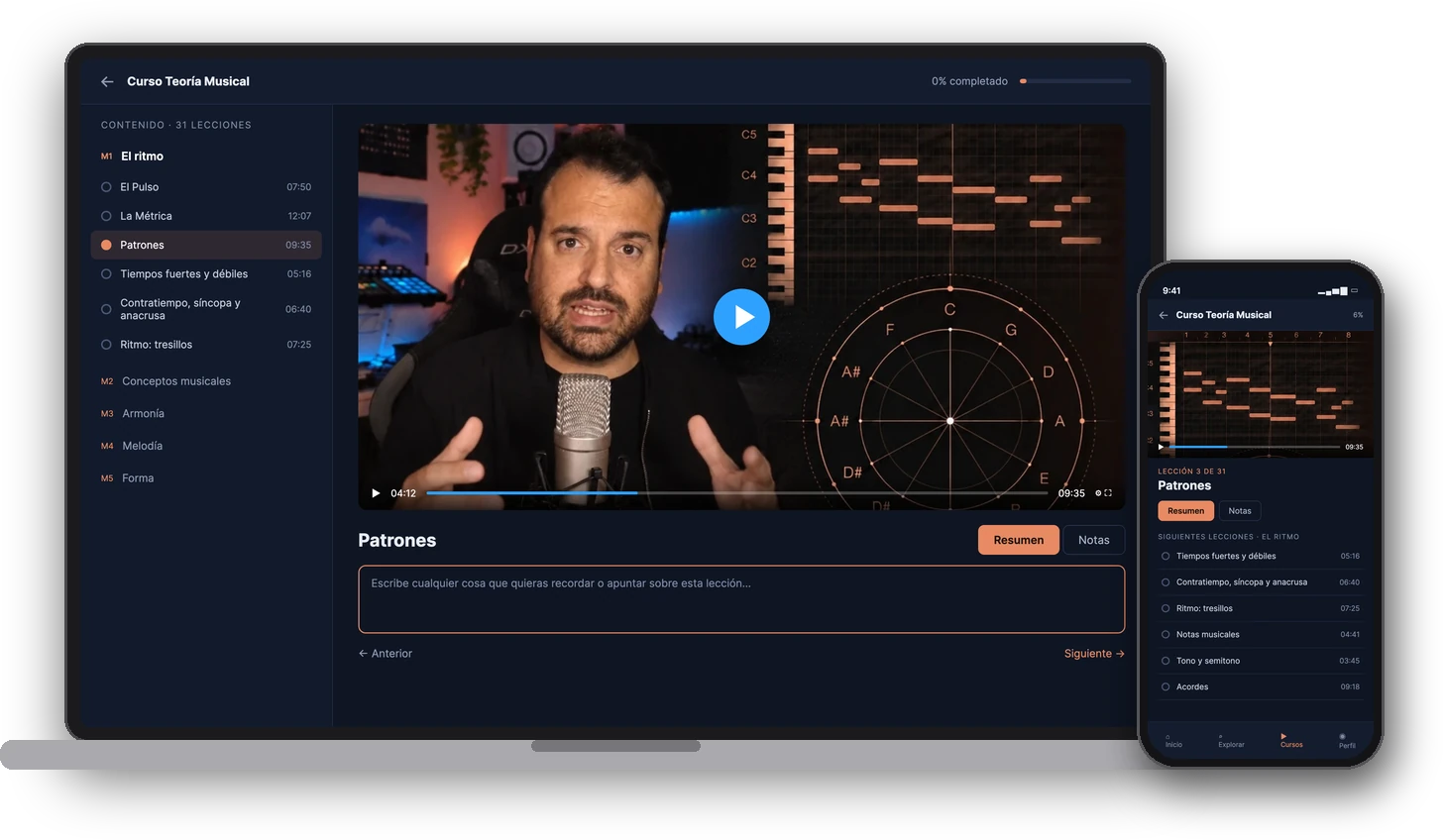
Task: Switch to Resumen tab on laptop
Action: click(1018, 540)
